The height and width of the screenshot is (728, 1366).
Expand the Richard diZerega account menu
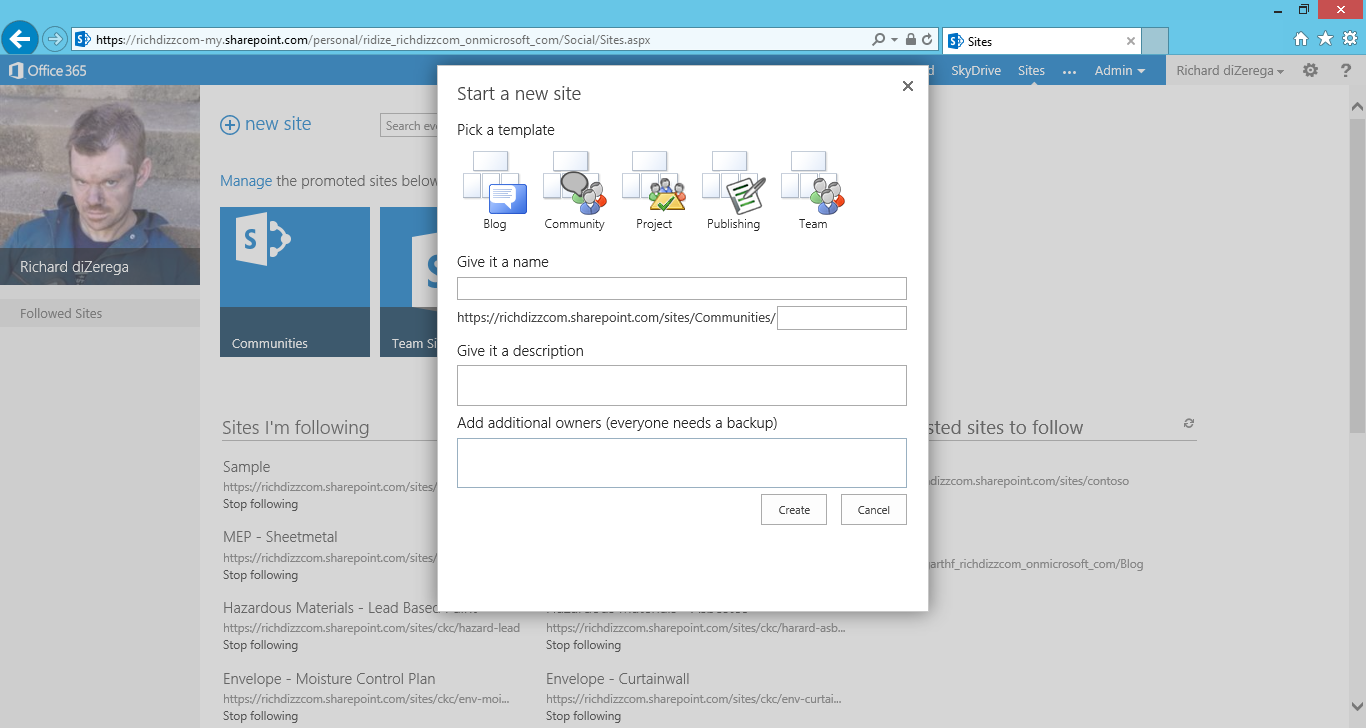1229,71
